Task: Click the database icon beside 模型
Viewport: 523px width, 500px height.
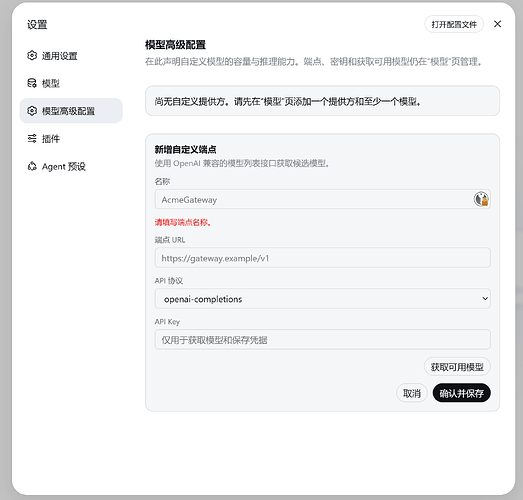Action: pos(32,83)
